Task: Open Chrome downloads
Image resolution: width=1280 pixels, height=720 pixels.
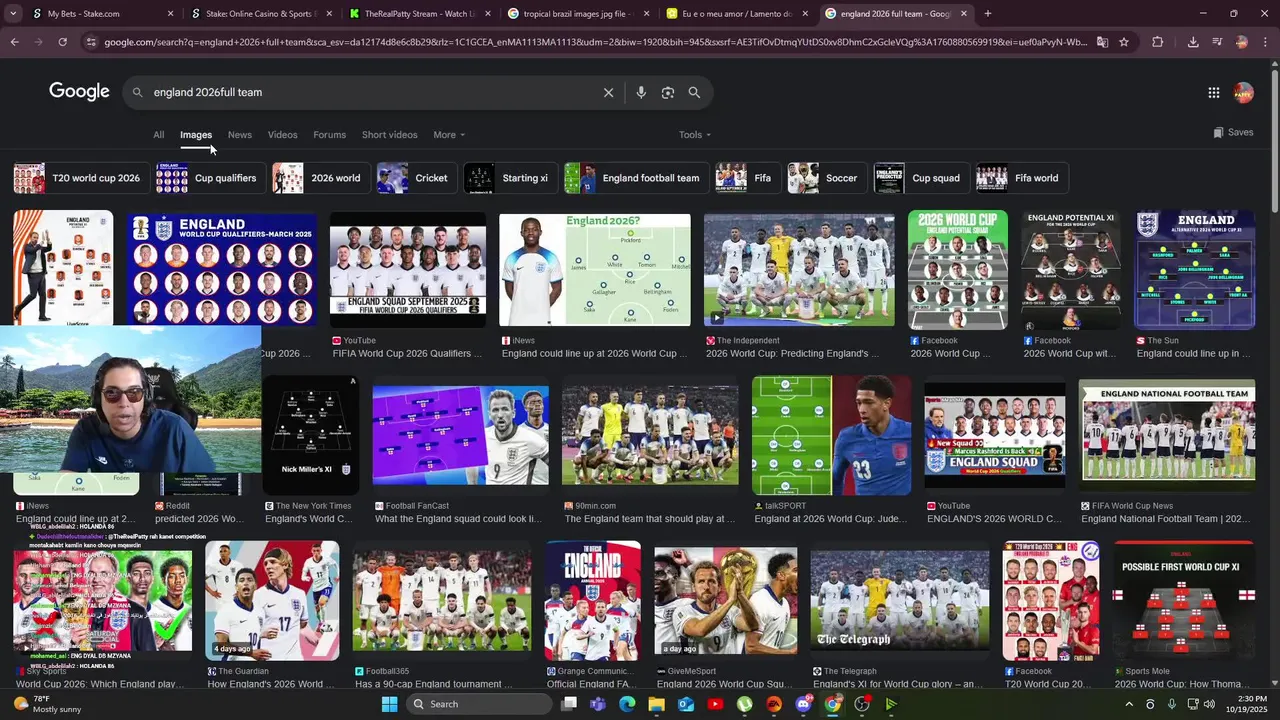Action: tap(1193, 42)
